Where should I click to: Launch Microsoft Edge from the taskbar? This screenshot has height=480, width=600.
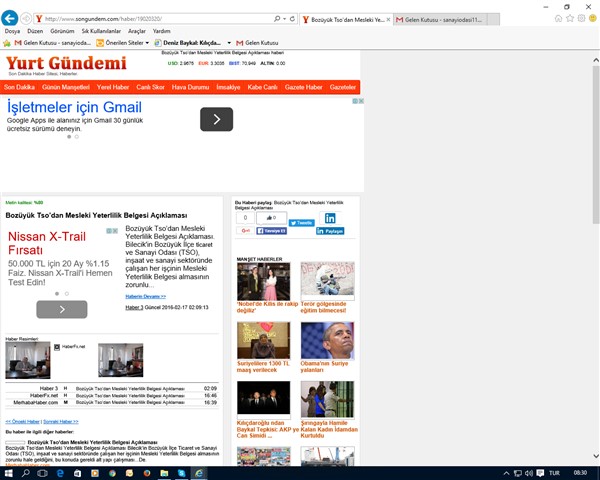pos(60,473)
